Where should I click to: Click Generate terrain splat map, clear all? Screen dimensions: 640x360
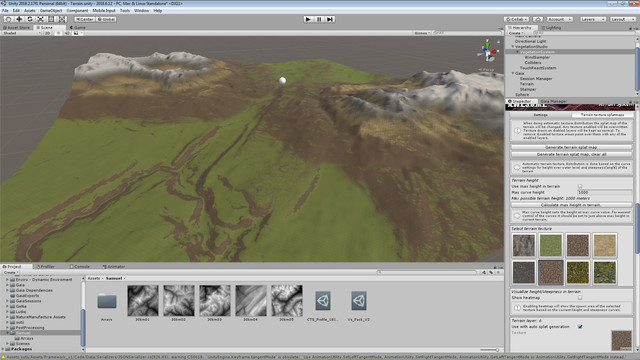(571, 154)
